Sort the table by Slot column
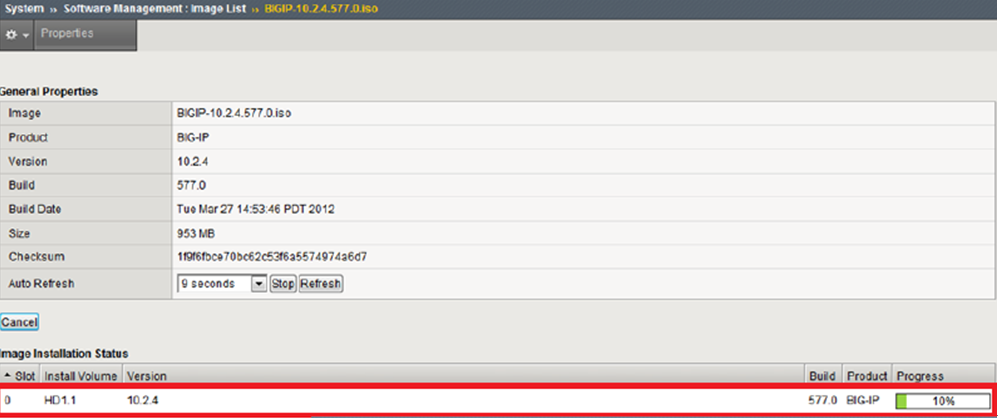998x418 pixels. tap(21, 376)
